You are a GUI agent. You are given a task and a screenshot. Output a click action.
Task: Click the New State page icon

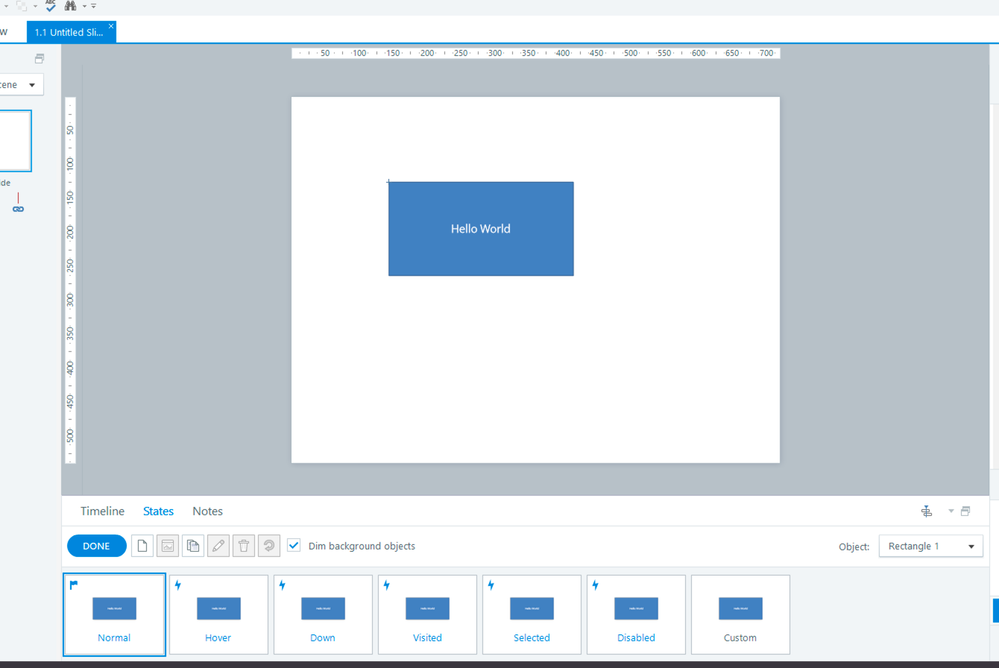142,546
